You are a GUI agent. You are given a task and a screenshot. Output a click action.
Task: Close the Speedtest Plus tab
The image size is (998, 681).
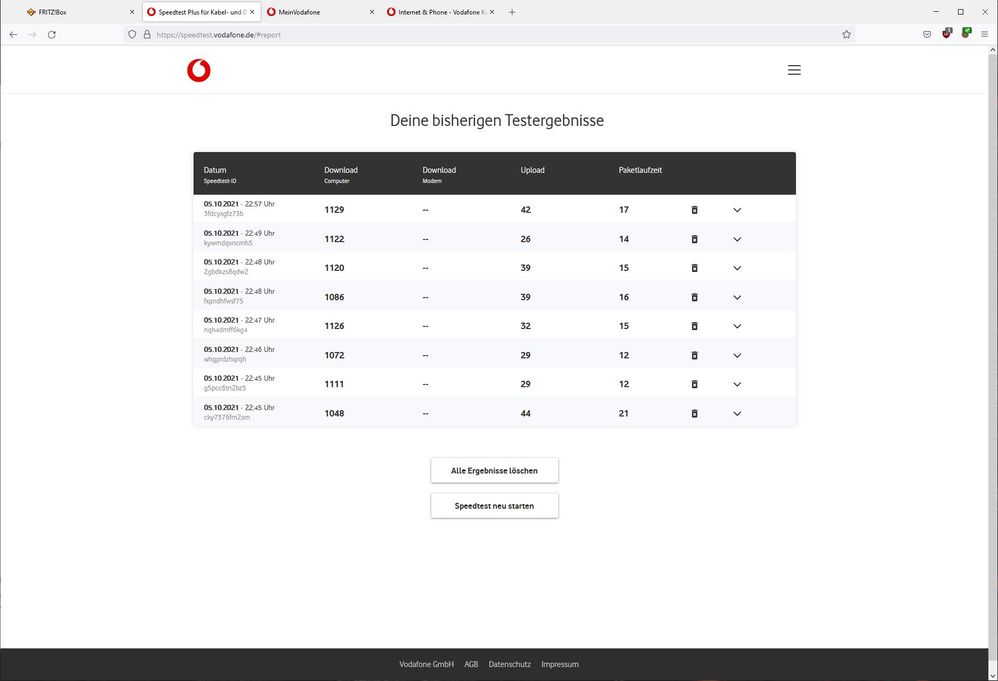coord(252,12)
